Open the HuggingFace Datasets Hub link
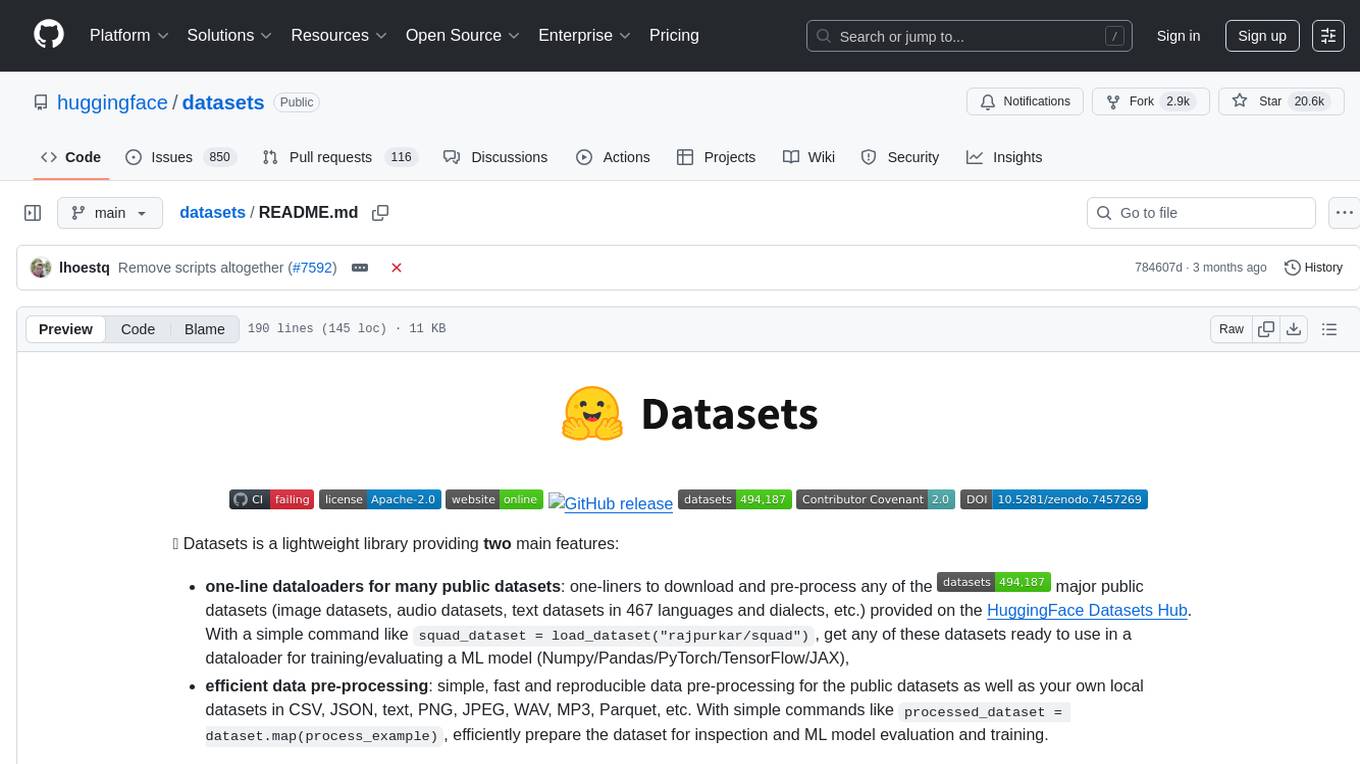The image size is (1360, 764). point(1089,610)
